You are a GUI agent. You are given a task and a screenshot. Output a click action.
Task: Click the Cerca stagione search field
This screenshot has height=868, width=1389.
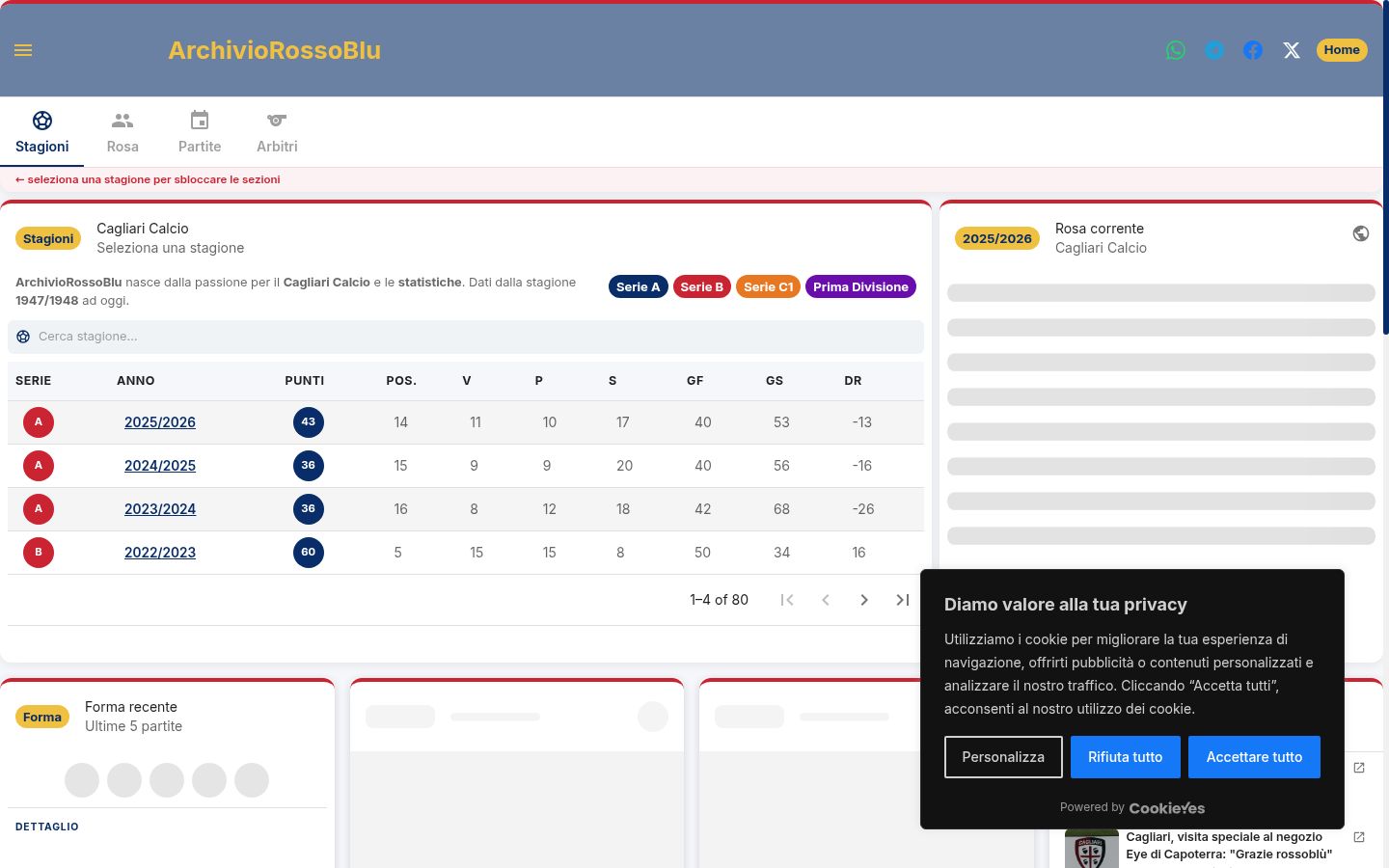466,337
